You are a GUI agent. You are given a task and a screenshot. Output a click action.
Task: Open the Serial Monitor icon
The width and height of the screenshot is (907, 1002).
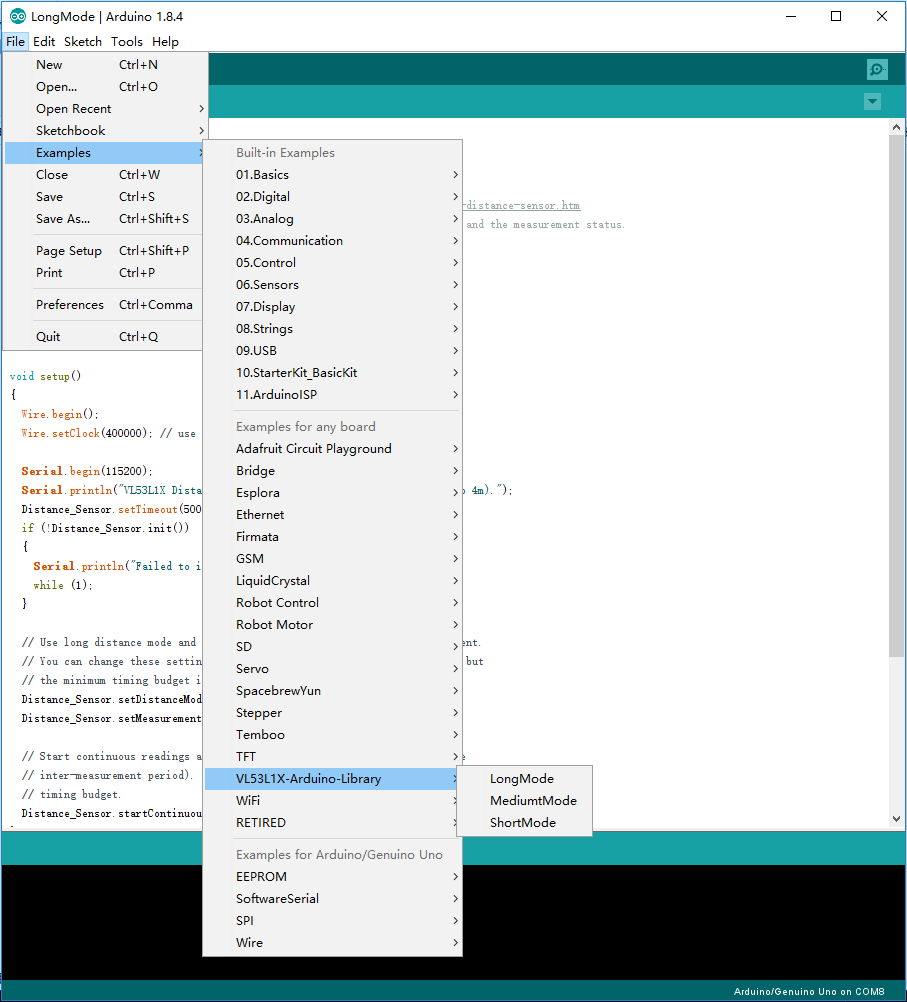pos(877,69)
